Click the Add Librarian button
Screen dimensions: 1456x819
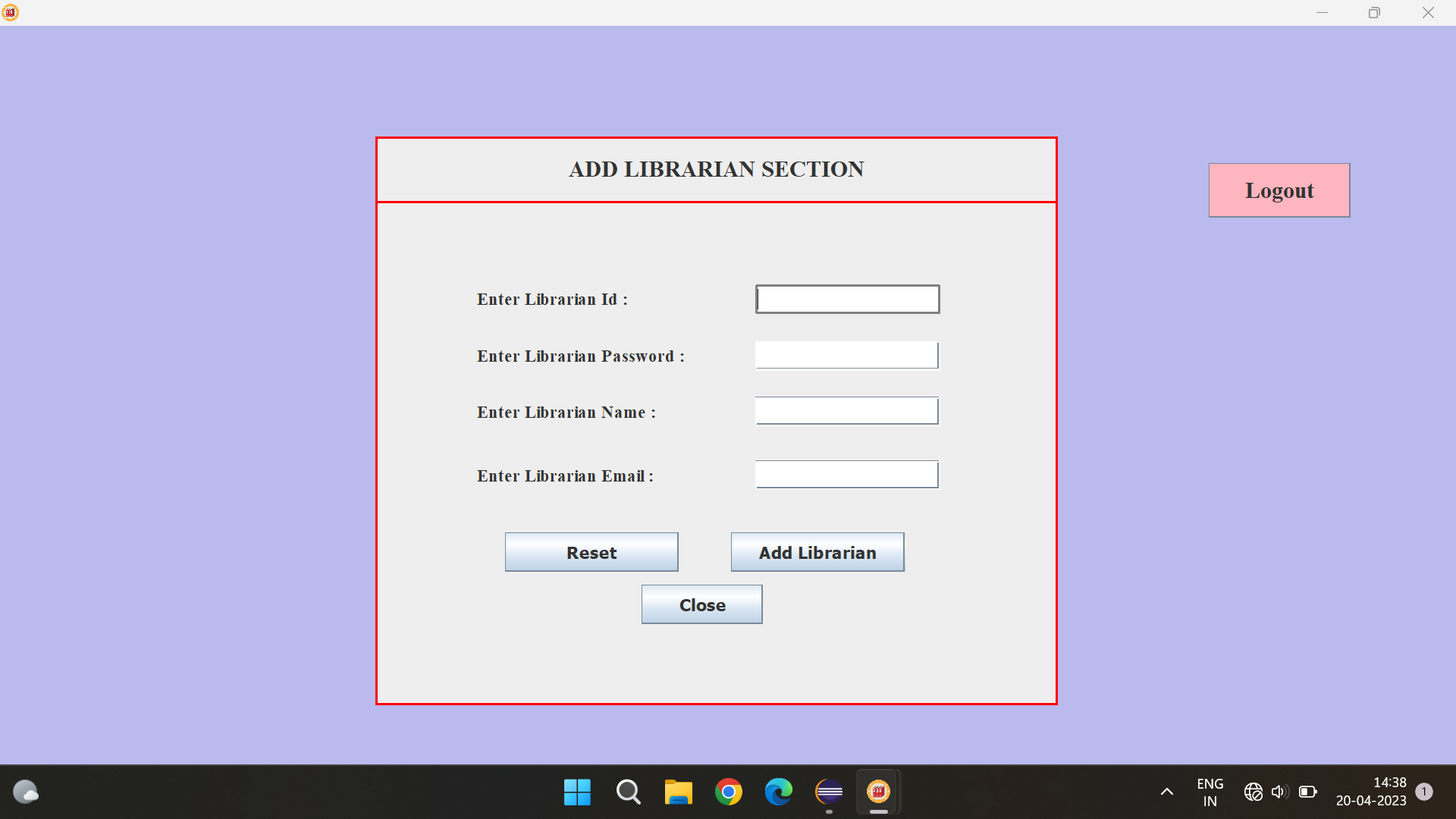point(817,552)
